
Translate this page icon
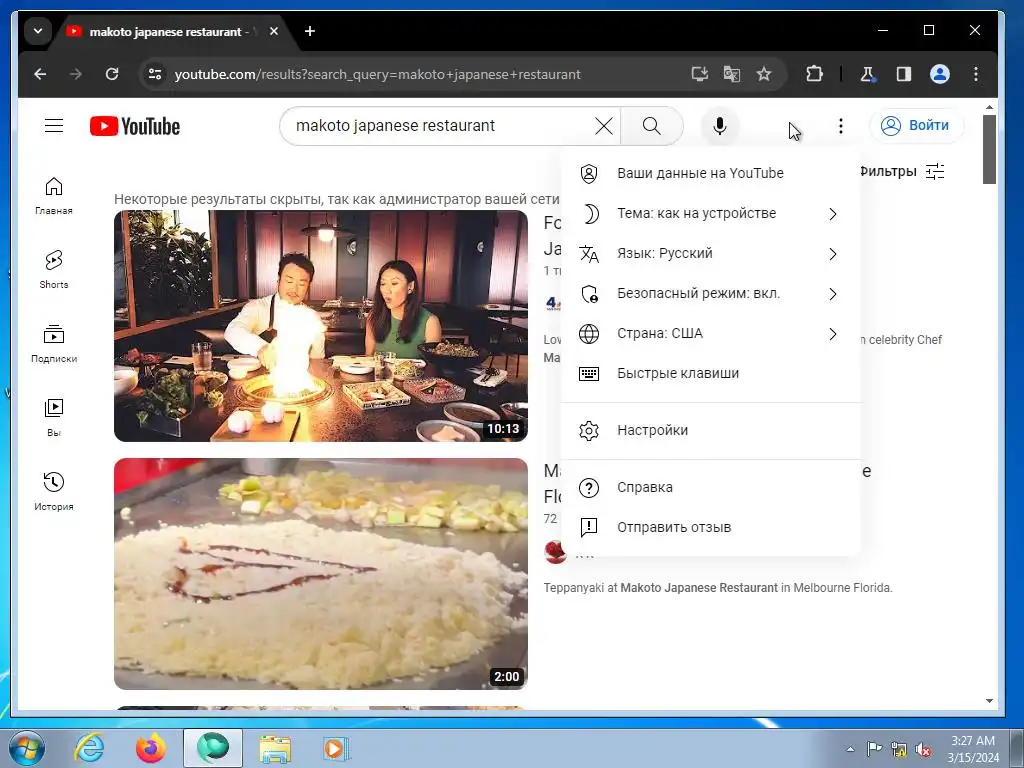tap(731, 74)
